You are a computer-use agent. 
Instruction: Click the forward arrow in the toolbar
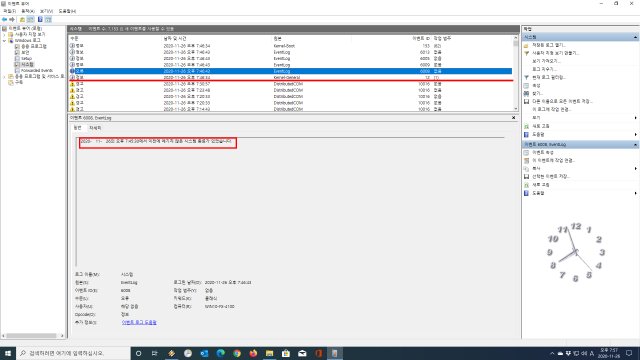point(12,19)
